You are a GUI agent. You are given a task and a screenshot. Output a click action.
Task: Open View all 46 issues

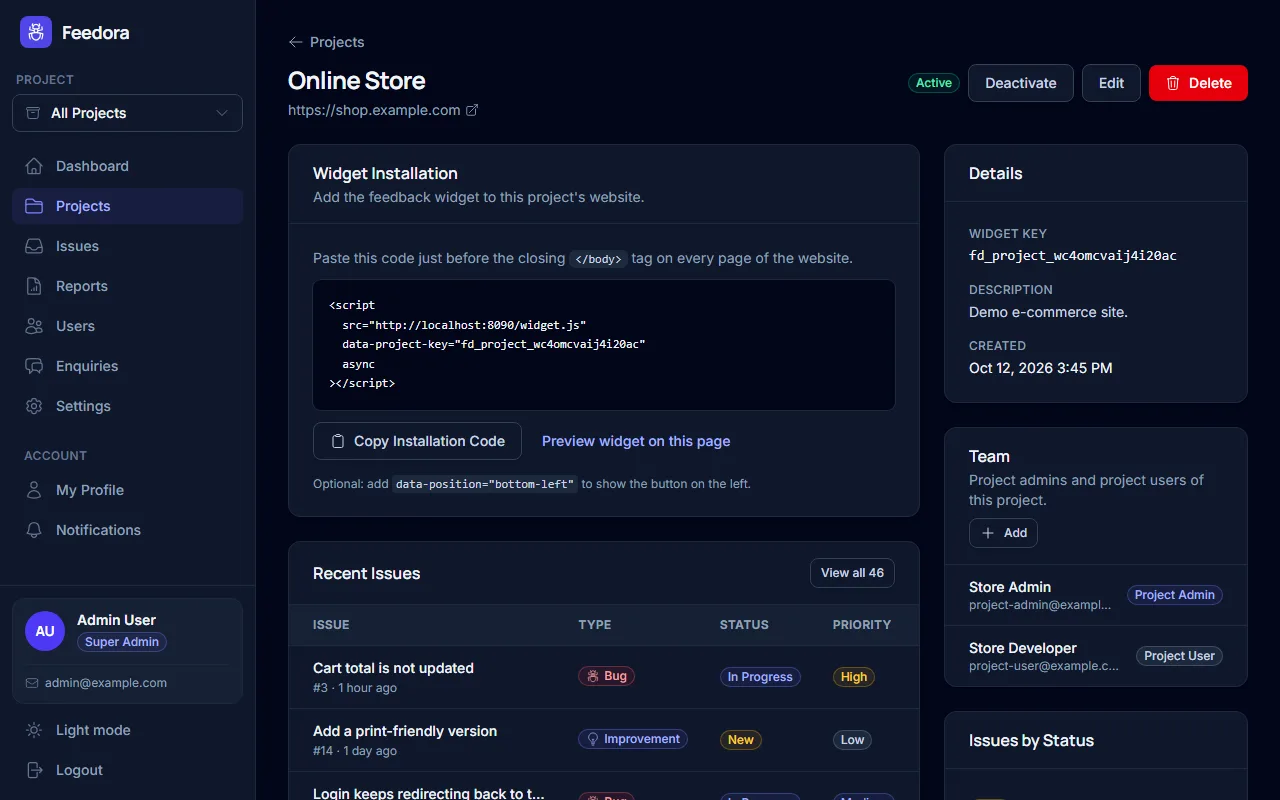pos(852,573)
